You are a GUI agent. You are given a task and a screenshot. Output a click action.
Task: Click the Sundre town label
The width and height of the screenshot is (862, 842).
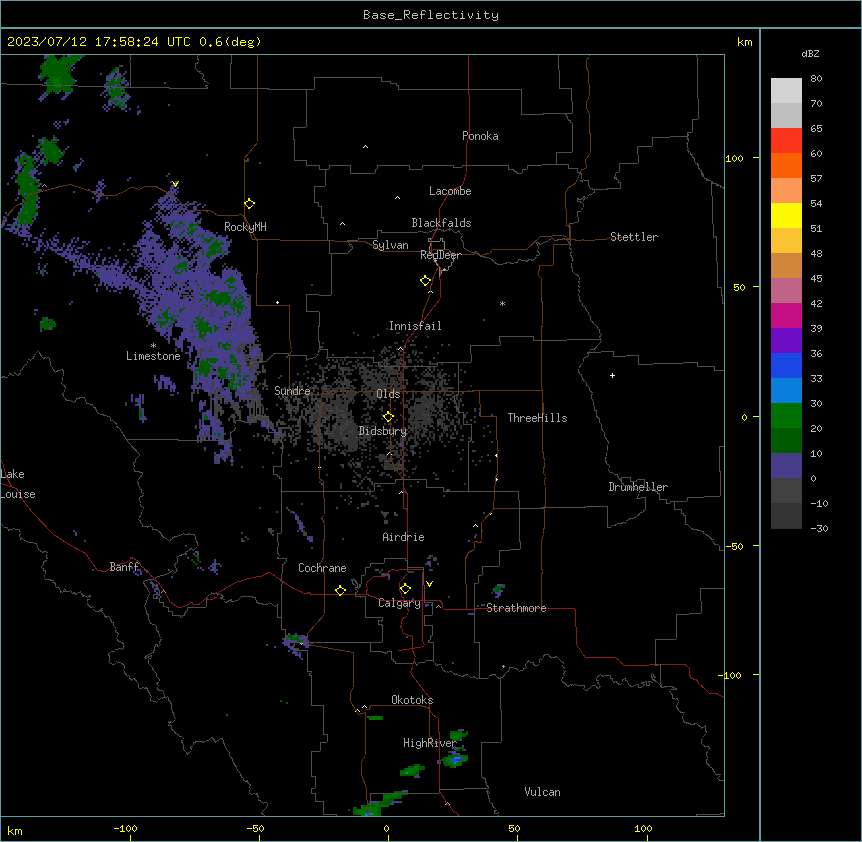click(x=292, y=391)
